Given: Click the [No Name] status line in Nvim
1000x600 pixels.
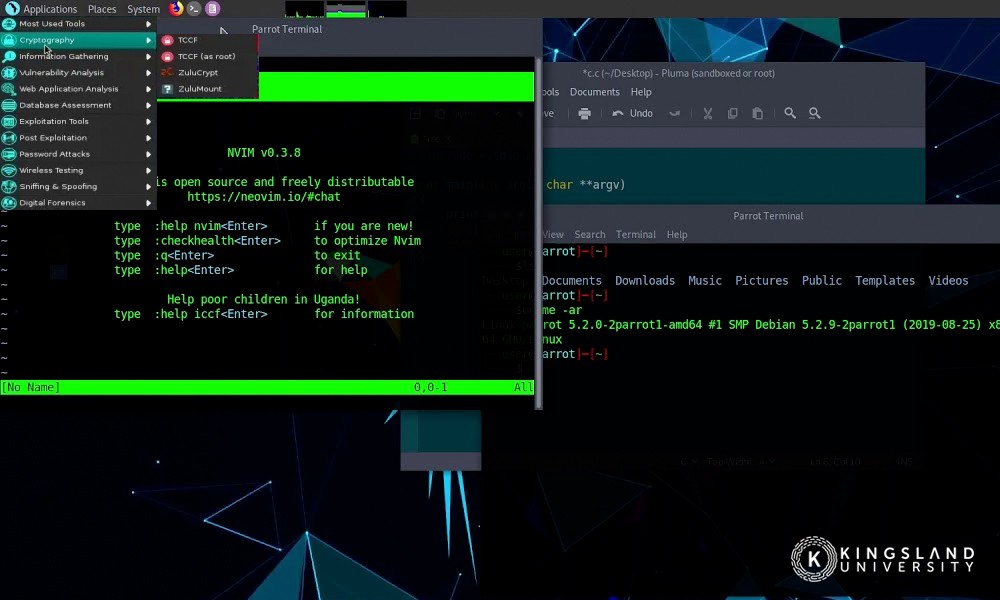Looking at the screenshot, I should tap(267, 387).
